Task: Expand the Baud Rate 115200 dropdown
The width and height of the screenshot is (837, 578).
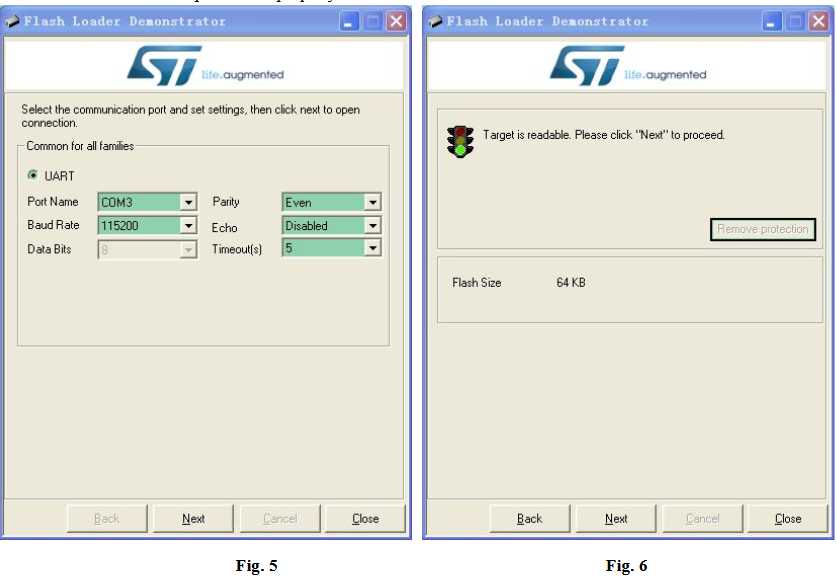Action: pyautogui.click(x=147, y=225)
